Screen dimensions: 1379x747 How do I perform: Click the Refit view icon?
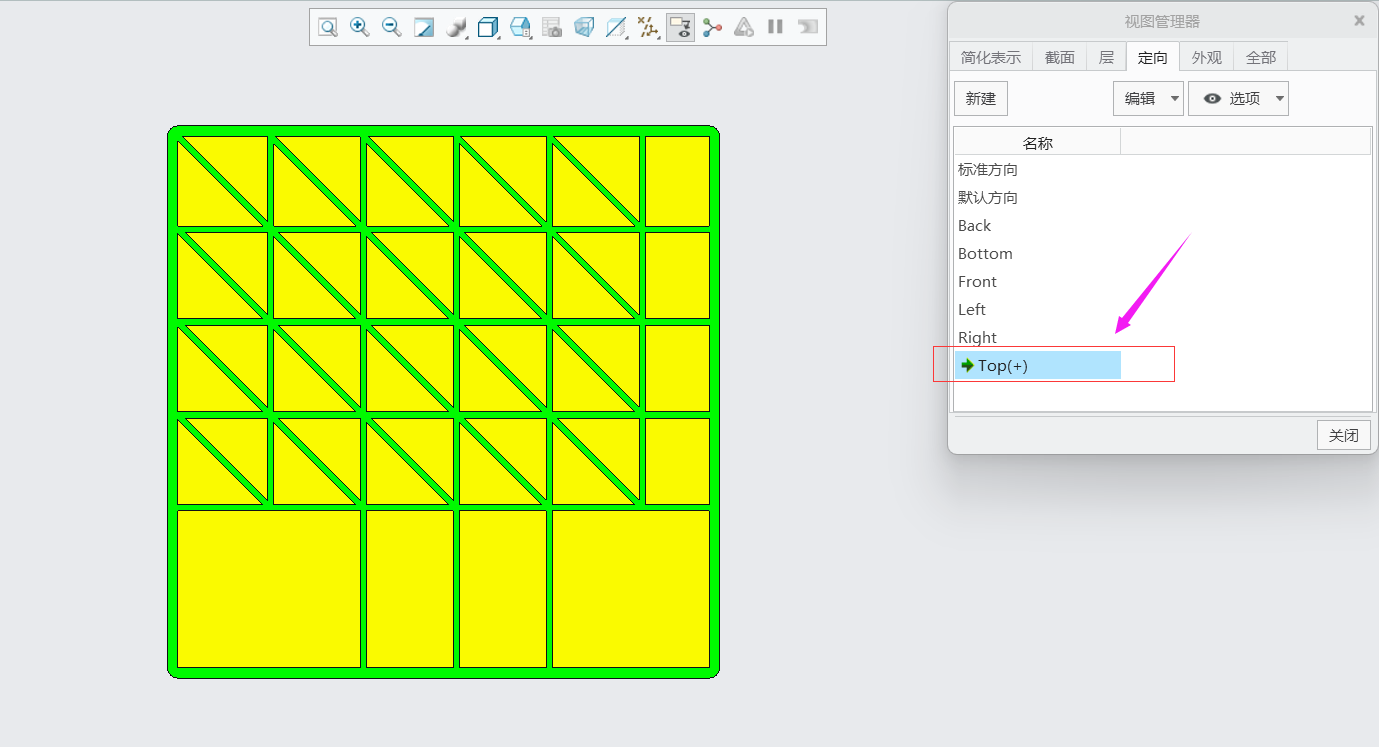coord(328,27)
